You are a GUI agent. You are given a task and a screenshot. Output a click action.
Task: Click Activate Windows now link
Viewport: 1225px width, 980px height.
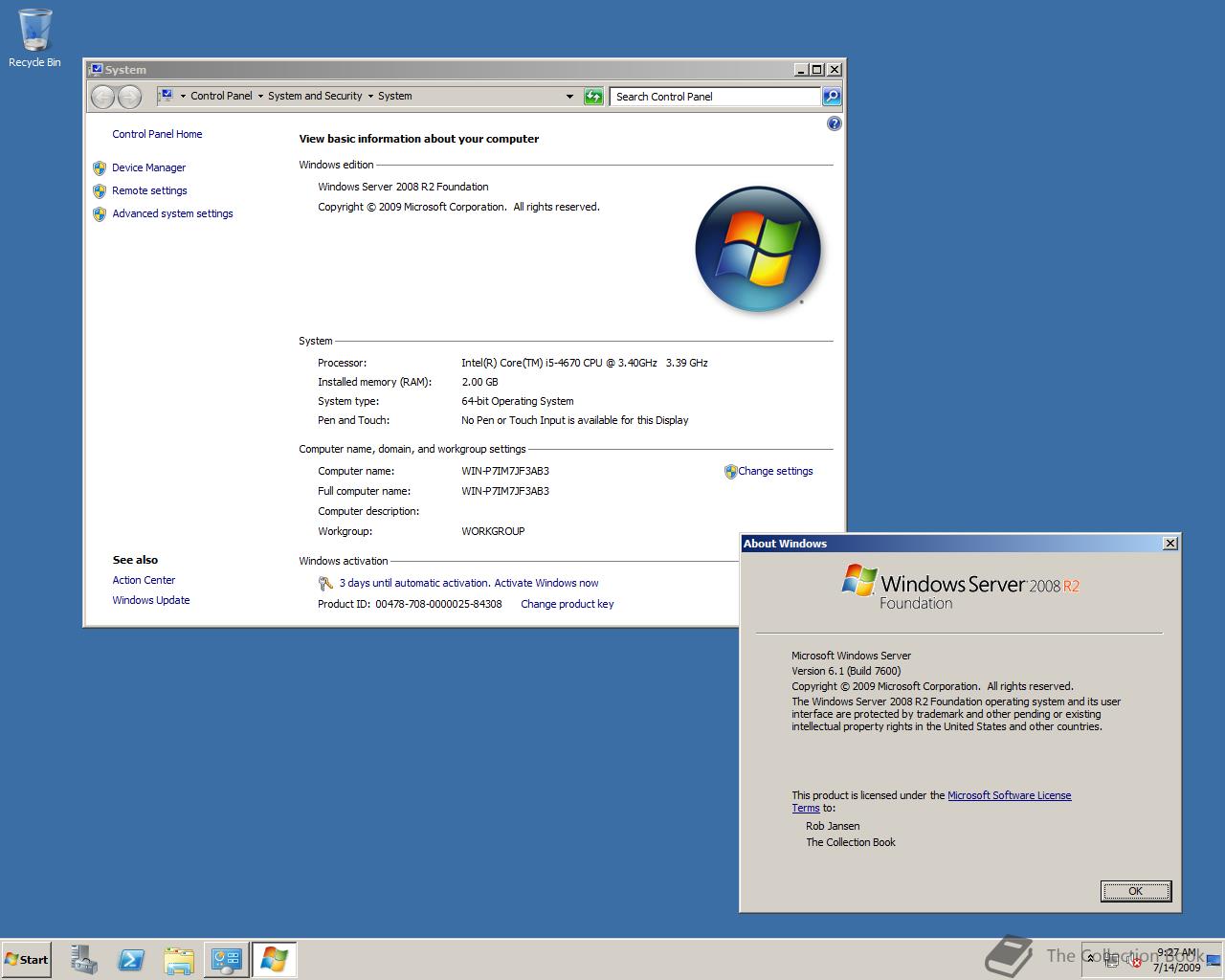546,583
